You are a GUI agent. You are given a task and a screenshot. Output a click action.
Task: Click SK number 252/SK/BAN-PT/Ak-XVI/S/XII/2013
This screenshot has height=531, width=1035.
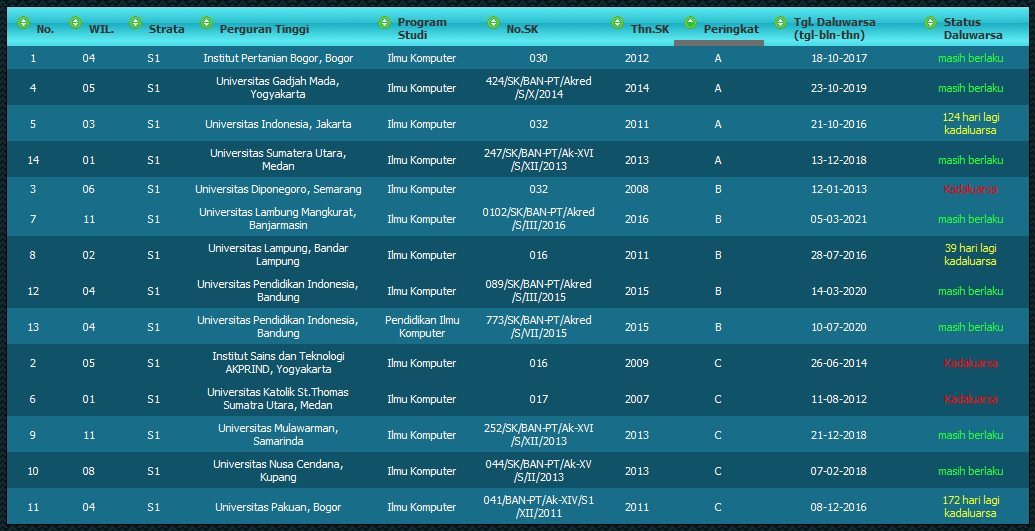pyautogui.click(x=538, y=435)
